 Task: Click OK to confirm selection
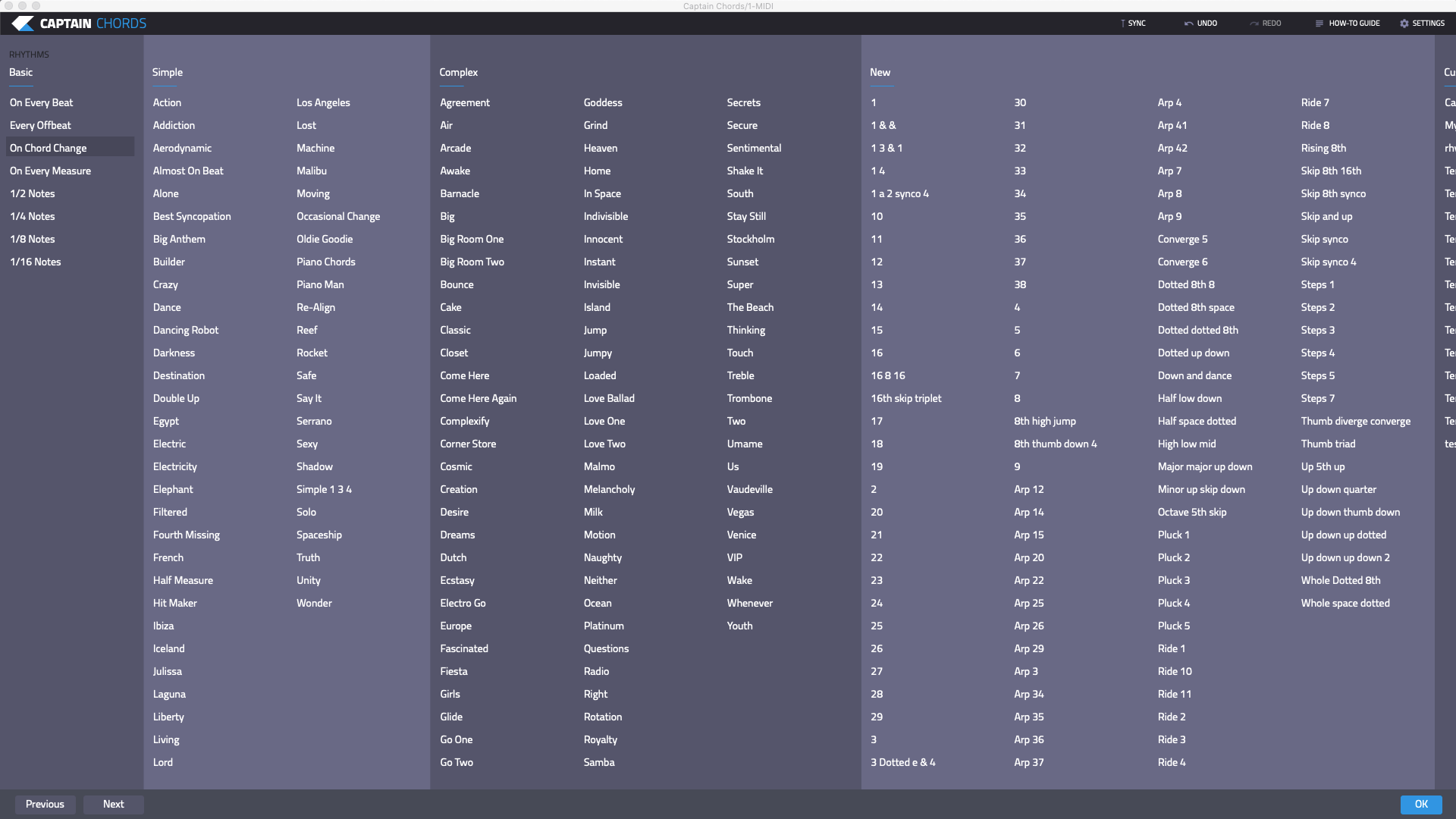(x=1422, y=804)
